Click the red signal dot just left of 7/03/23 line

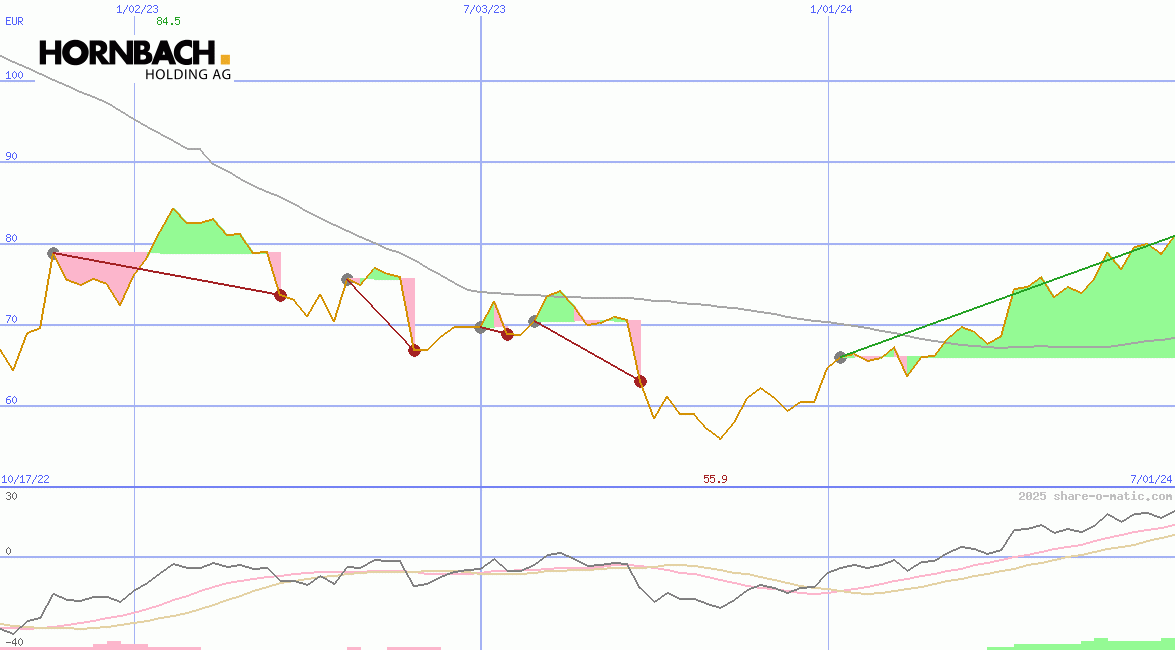tap(414, 350)
